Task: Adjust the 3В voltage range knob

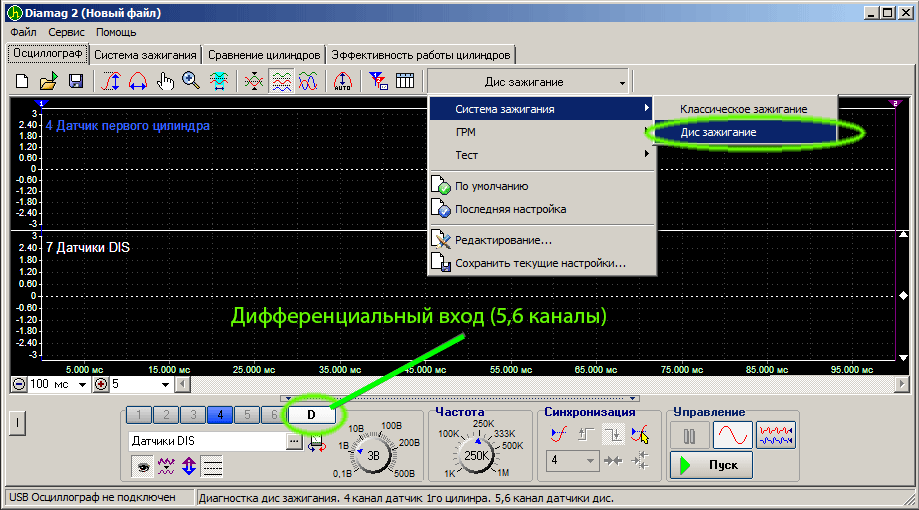Action: pyautogui.click(x=373, y=455)
